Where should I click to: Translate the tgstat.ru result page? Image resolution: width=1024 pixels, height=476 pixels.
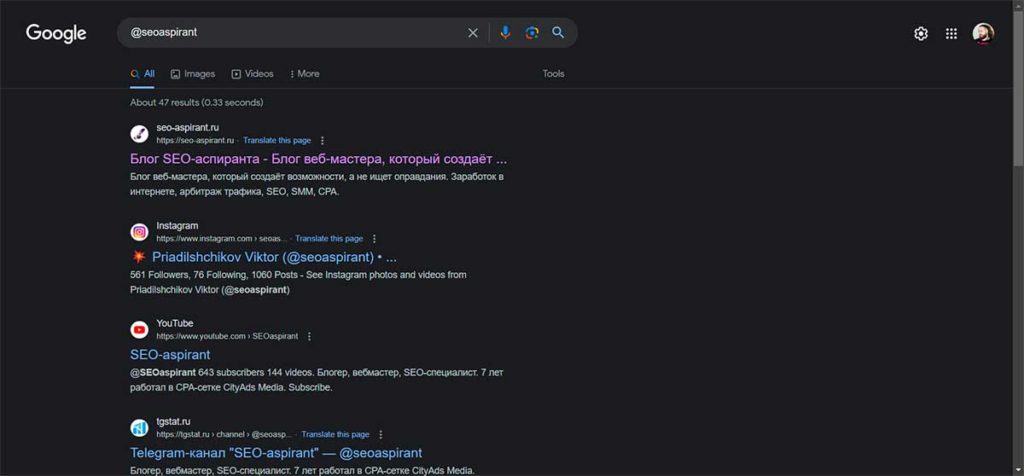(x=335, y=435)
